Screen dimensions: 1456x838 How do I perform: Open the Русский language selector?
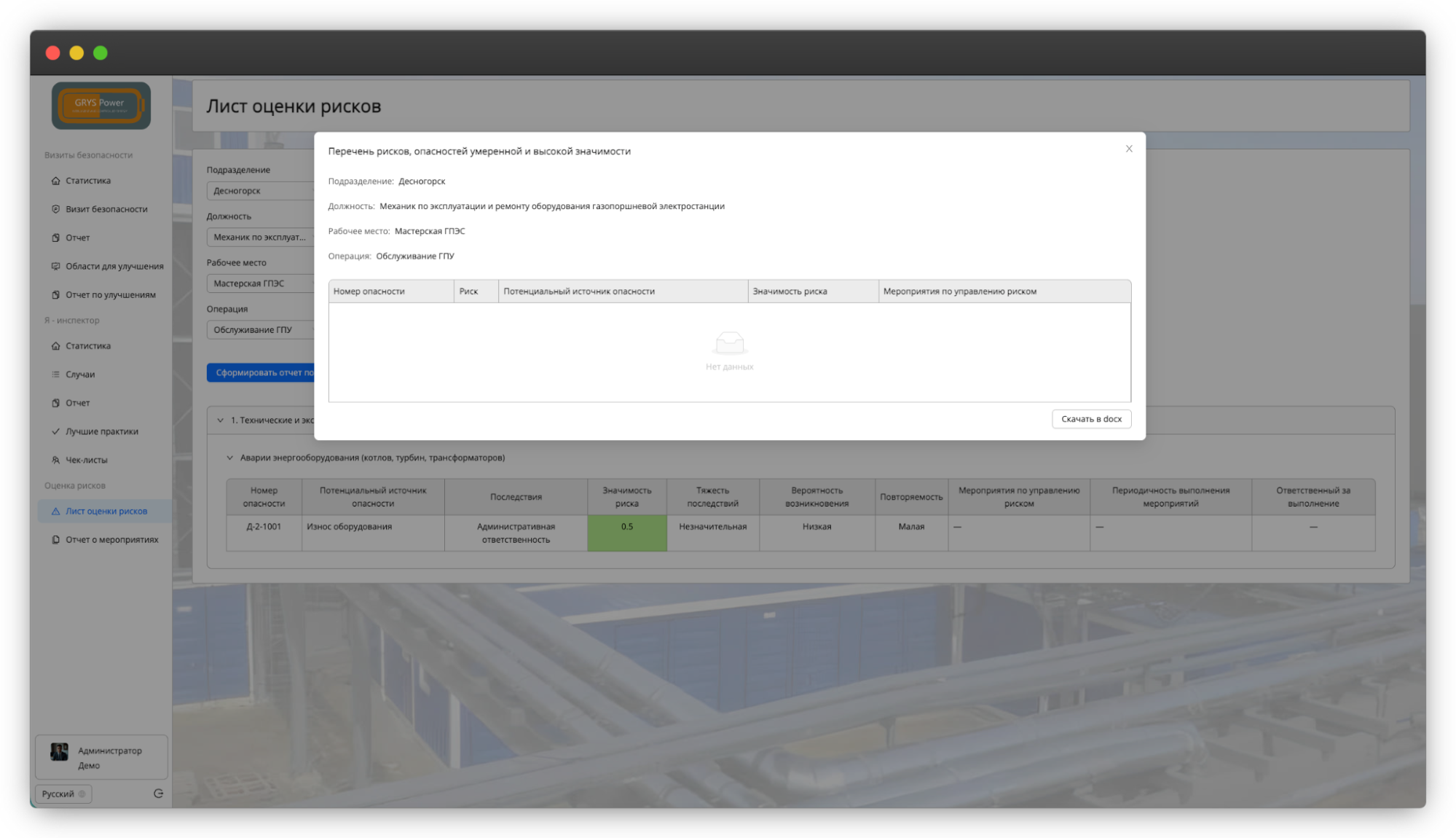63,794
